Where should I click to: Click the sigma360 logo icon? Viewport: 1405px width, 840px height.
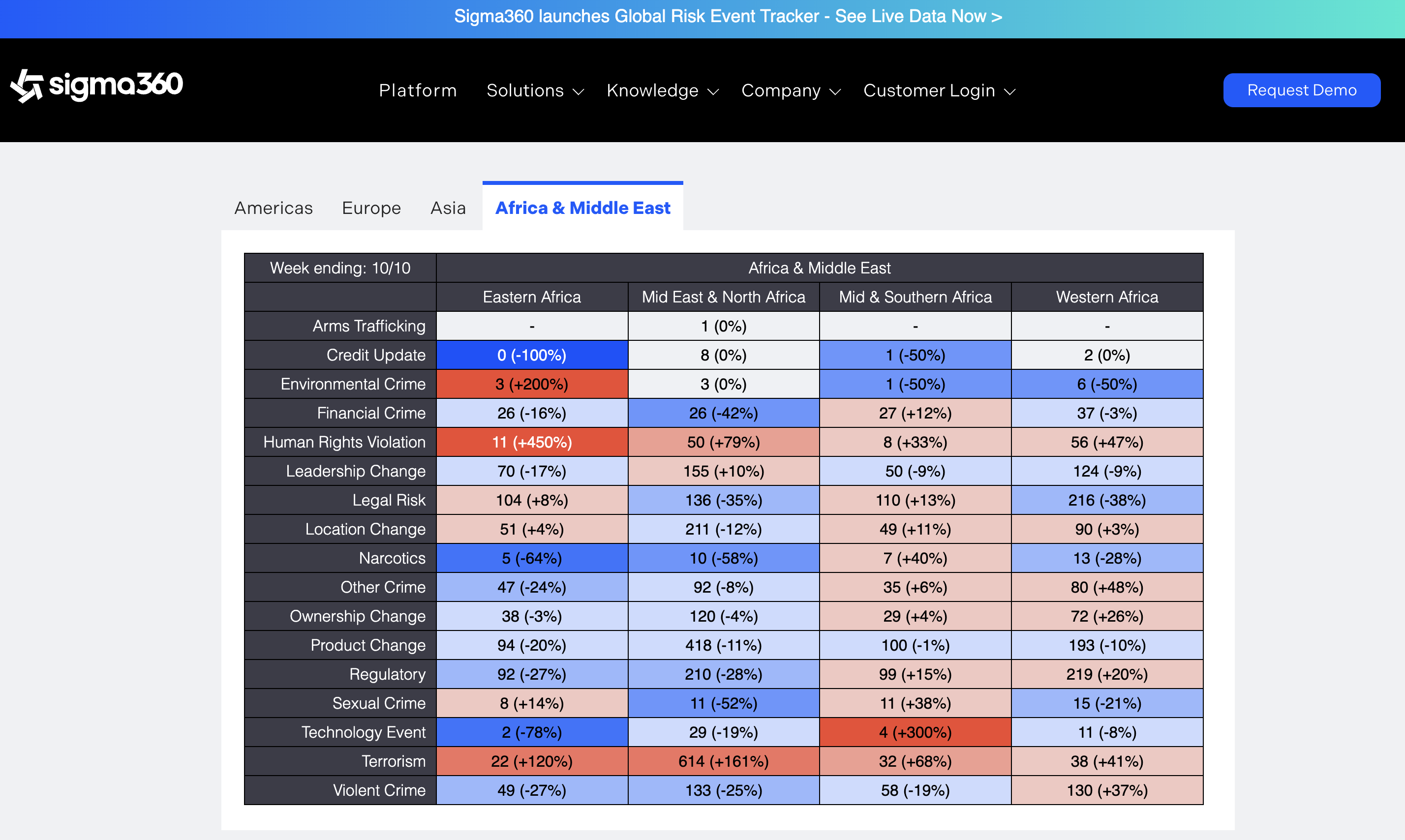click(x=27, y=86)
